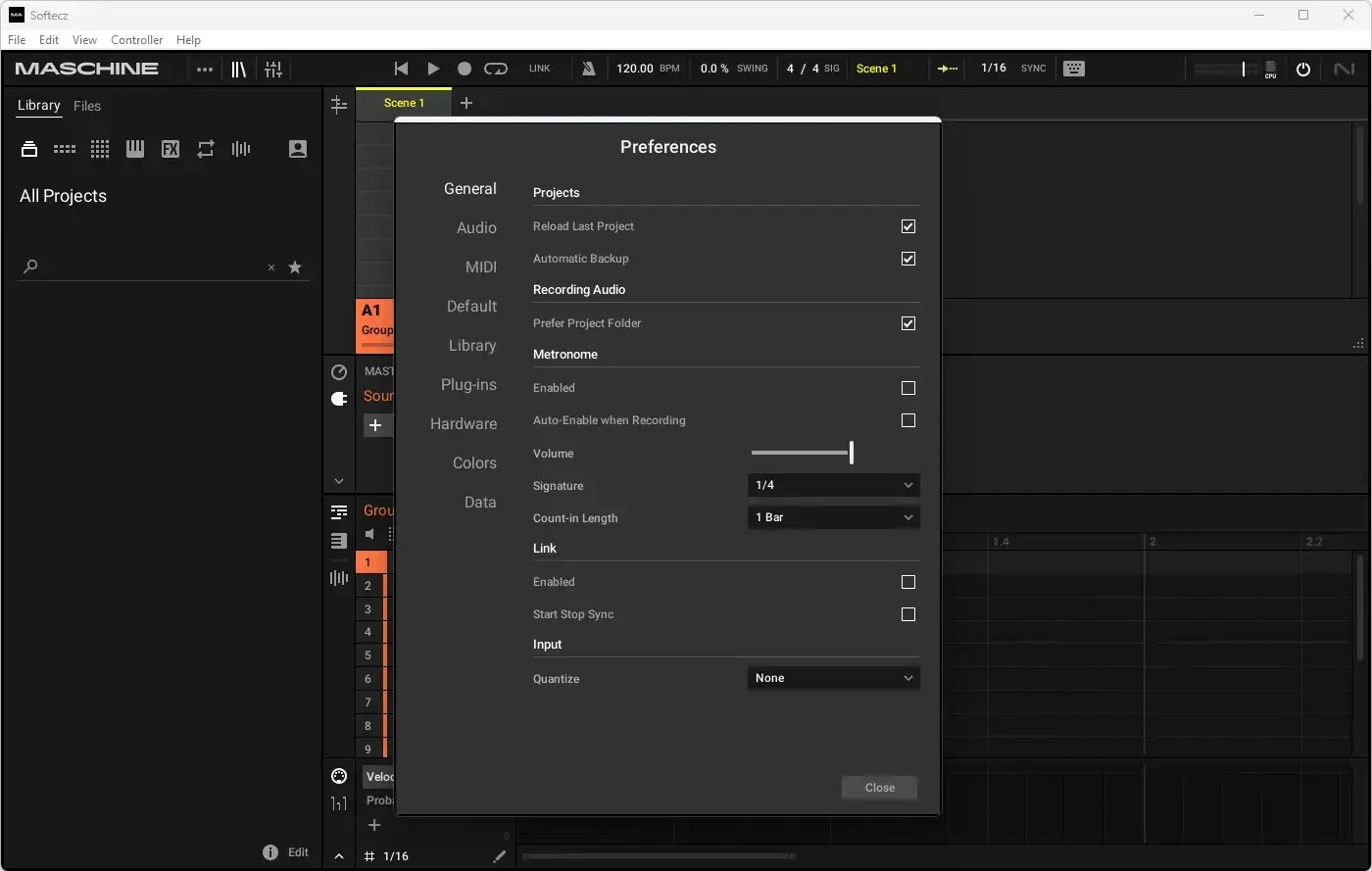
Task: Select the Samples waveform icon in Library
Action: coord(241,149)
